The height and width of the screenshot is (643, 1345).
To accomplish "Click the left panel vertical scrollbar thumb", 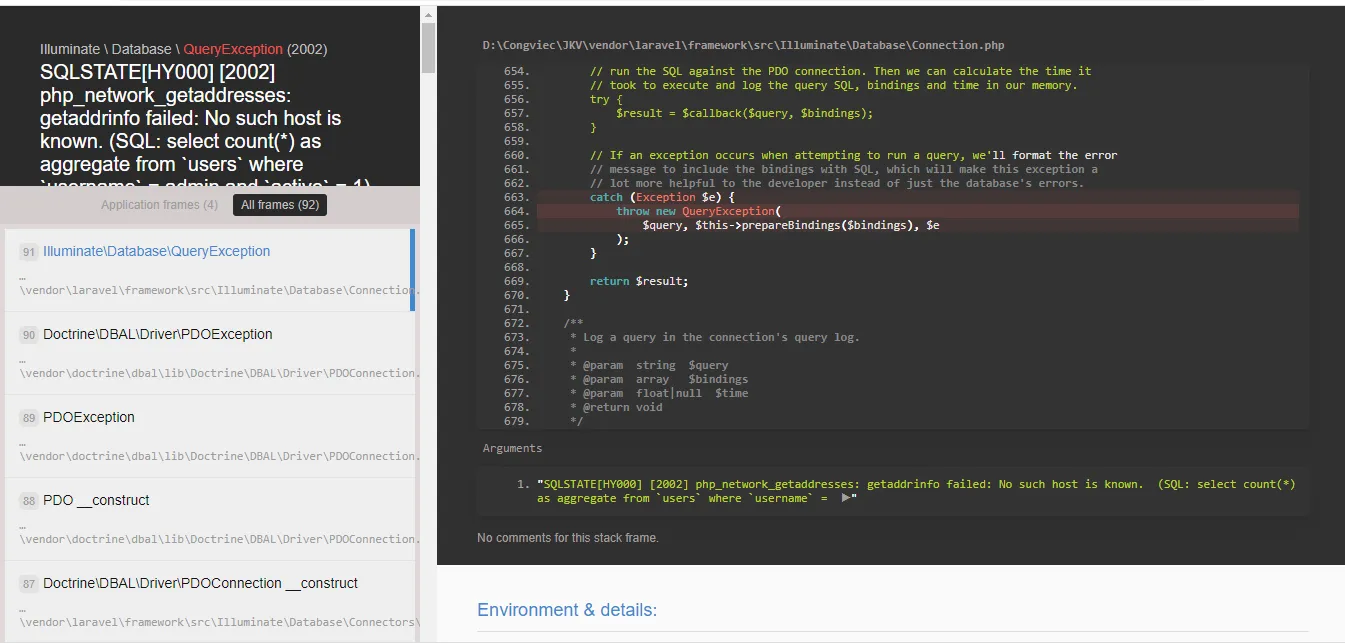I will pos(428,48).
